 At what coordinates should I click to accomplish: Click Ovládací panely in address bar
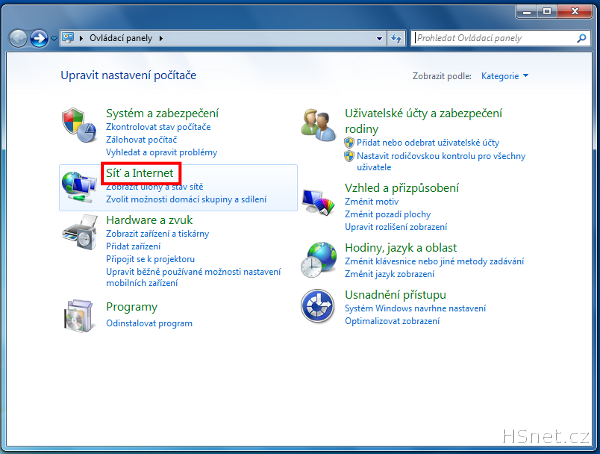[x=121, y=38]
